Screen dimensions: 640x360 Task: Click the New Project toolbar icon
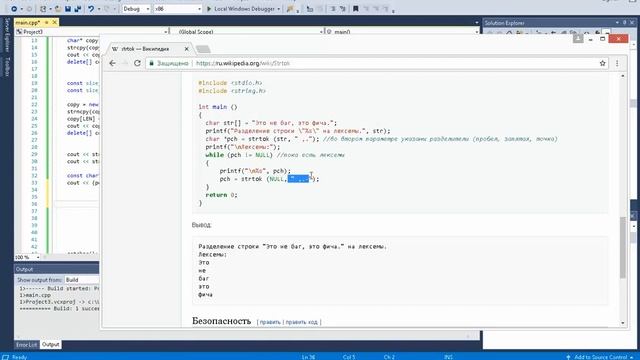[43, 9]
